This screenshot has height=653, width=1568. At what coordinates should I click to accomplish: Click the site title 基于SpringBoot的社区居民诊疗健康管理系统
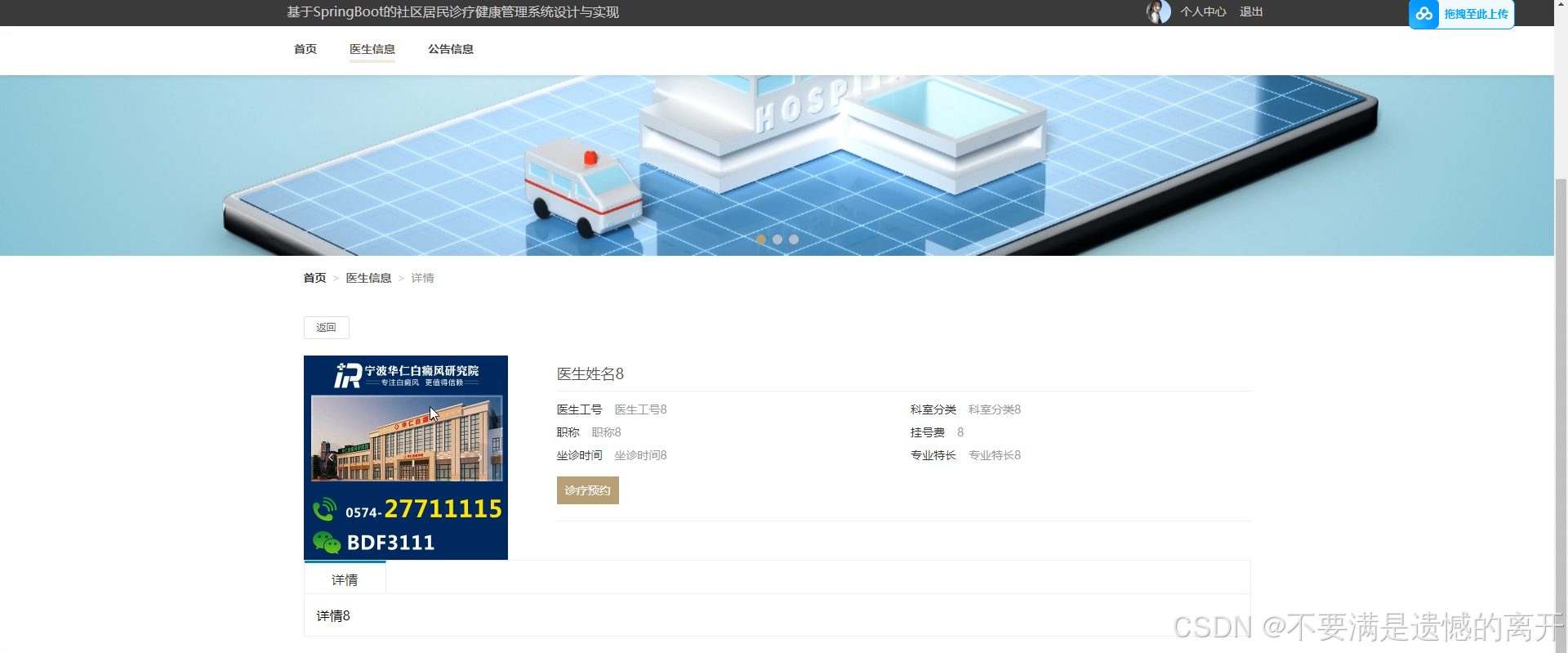[x=452, y=11]
